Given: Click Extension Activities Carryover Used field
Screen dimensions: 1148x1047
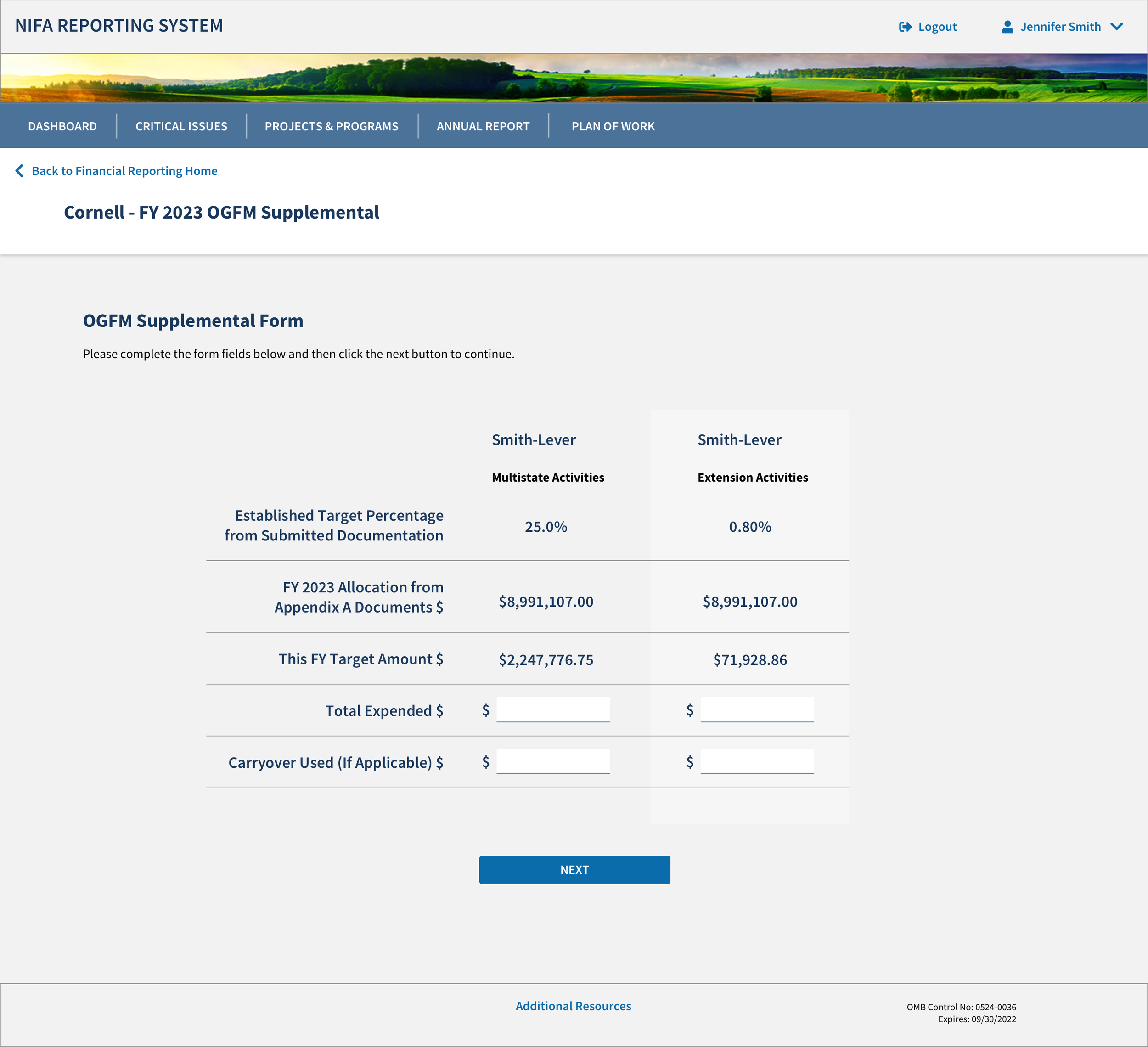Looking at the screenshot, I should [x=756, y=761].
